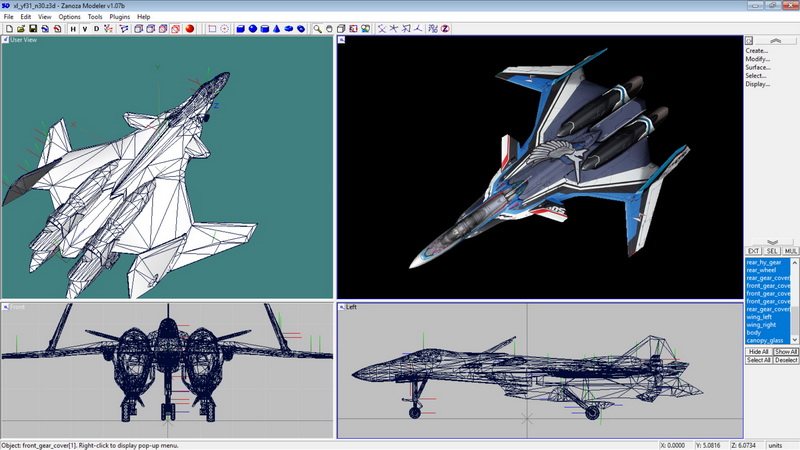The image size is (800, 450).
Task: Open the File menu
Action: tap(9, 17)
